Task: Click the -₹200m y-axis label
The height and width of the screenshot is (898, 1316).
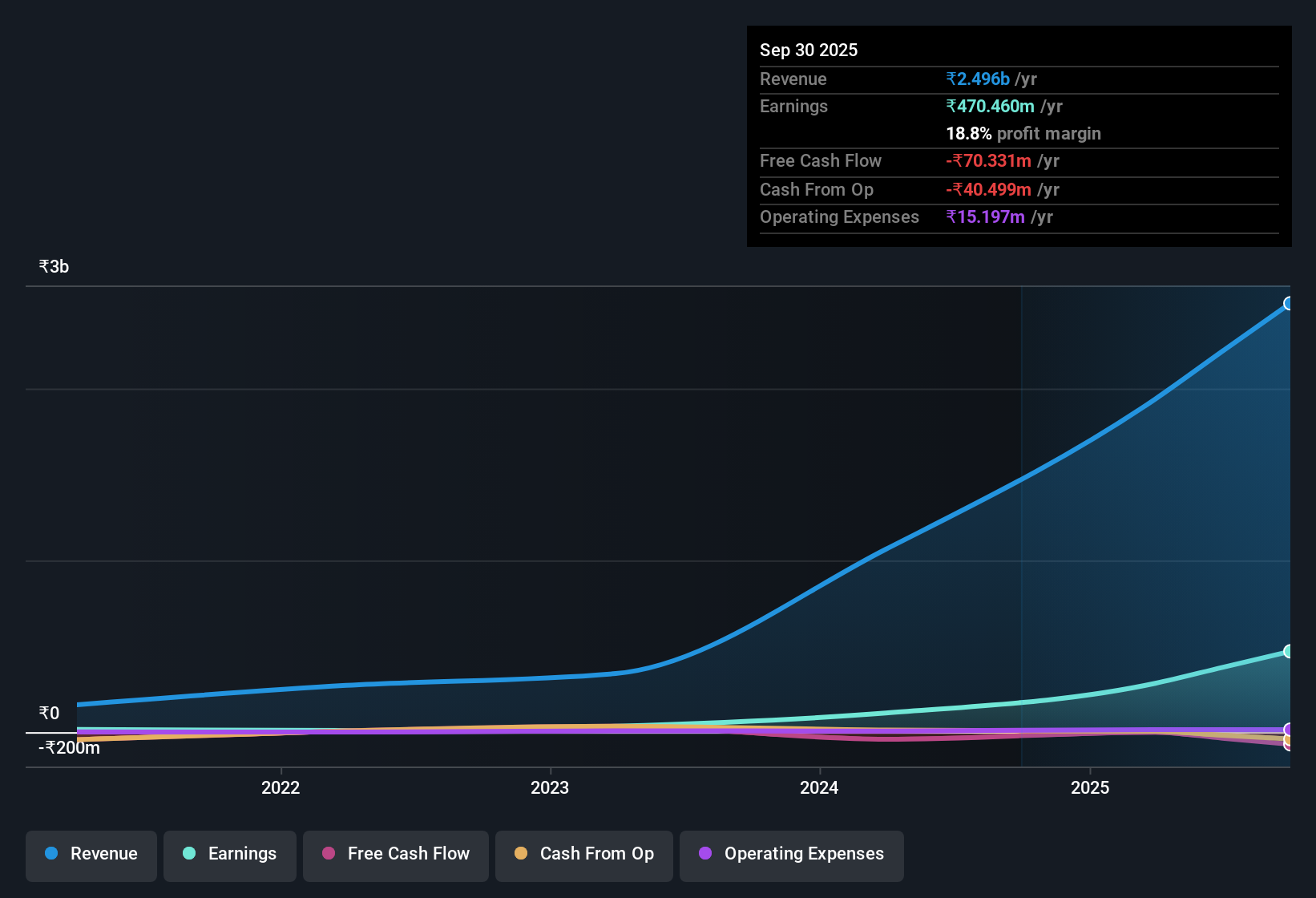Action: (70, 747)
